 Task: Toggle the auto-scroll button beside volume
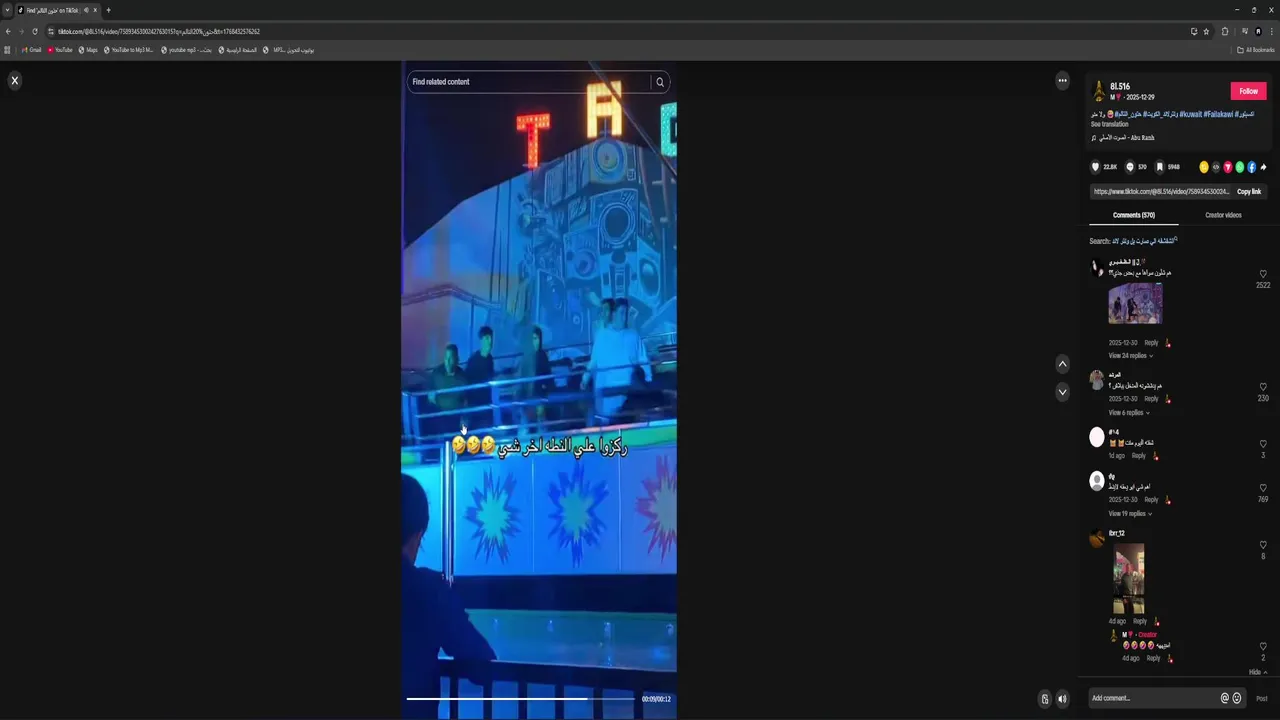[1045, 699]
